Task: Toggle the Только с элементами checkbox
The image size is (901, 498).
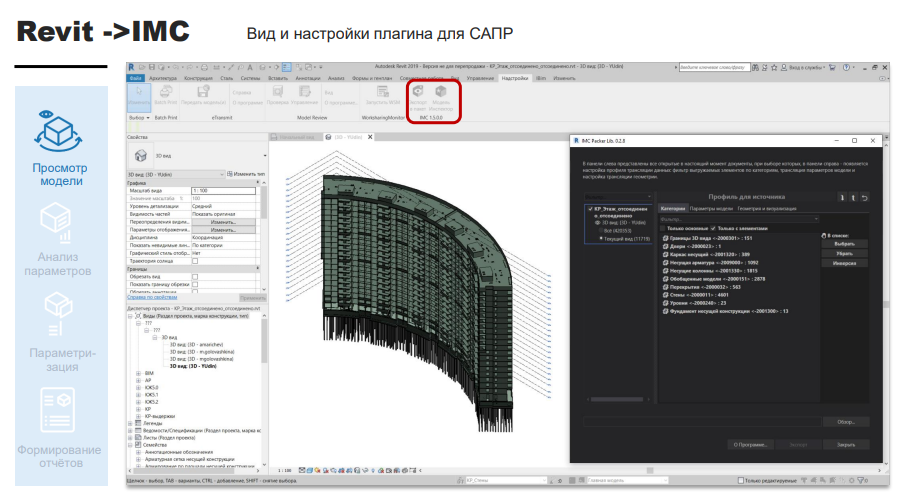Action: (713, 228)
